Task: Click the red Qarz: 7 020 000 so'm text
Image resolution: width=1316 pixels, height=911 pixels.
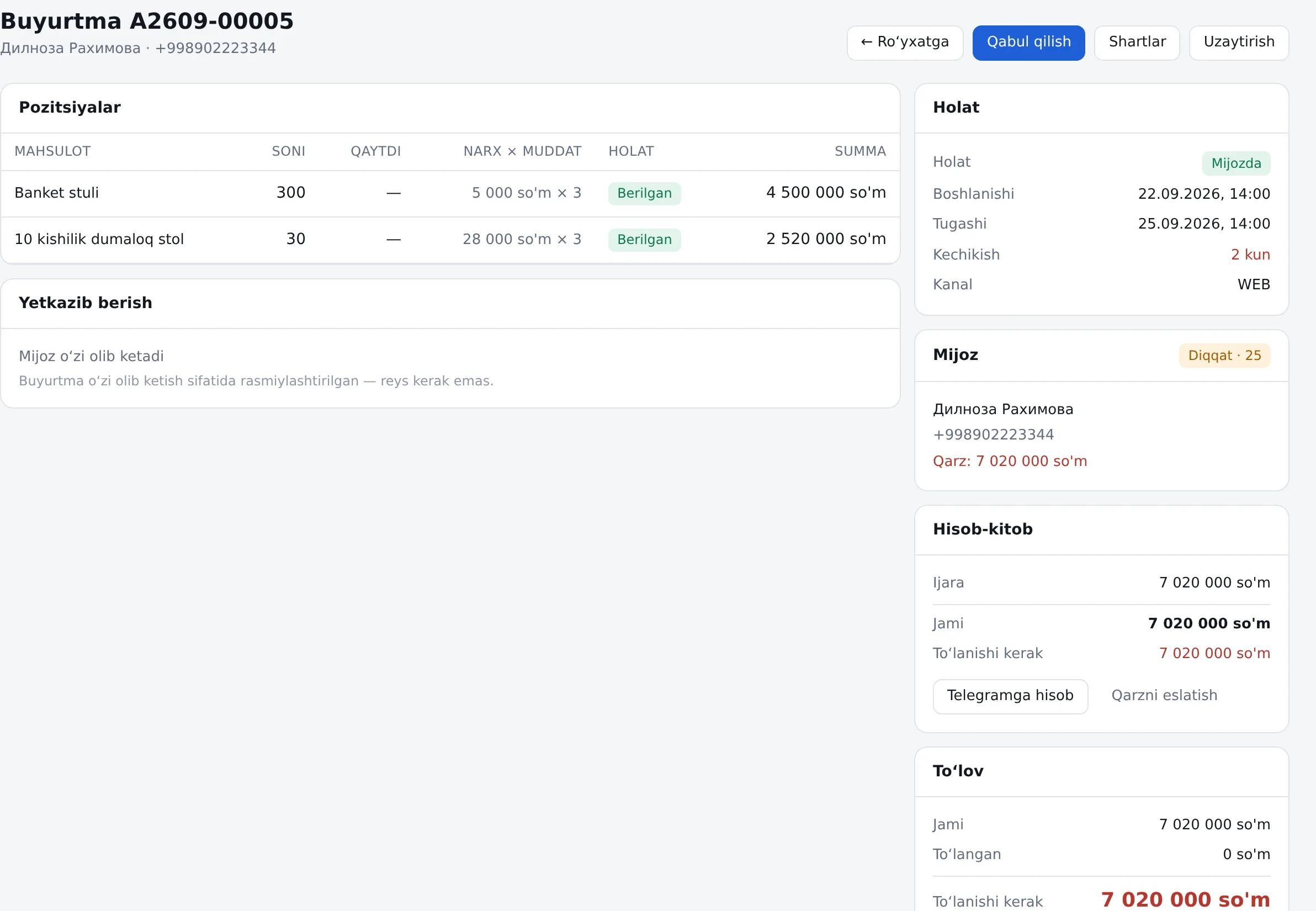Action: point(1010,461)
